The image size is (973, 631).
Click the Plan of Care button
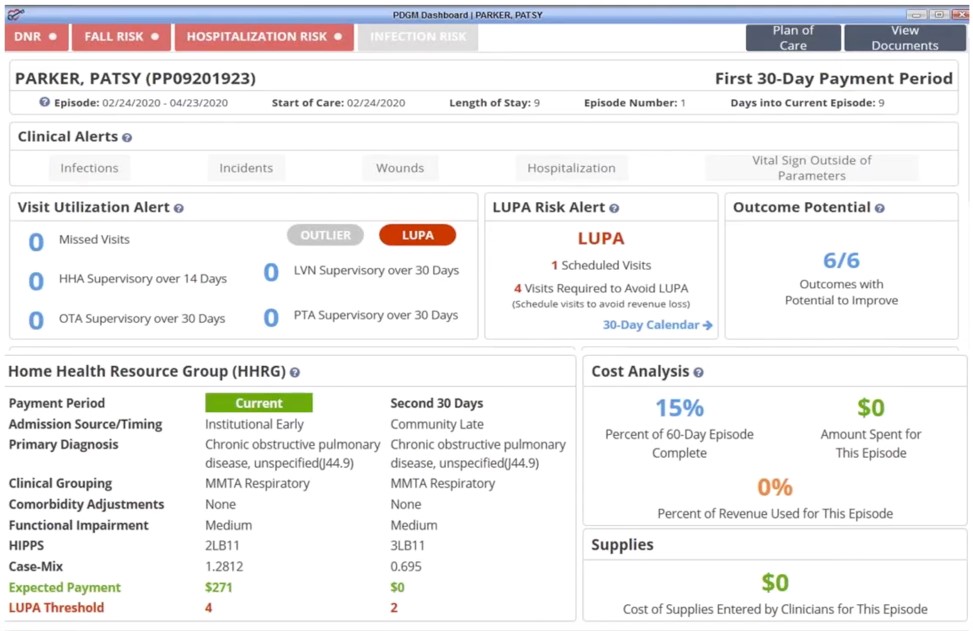pyautogui.click(x=793, y=36)
